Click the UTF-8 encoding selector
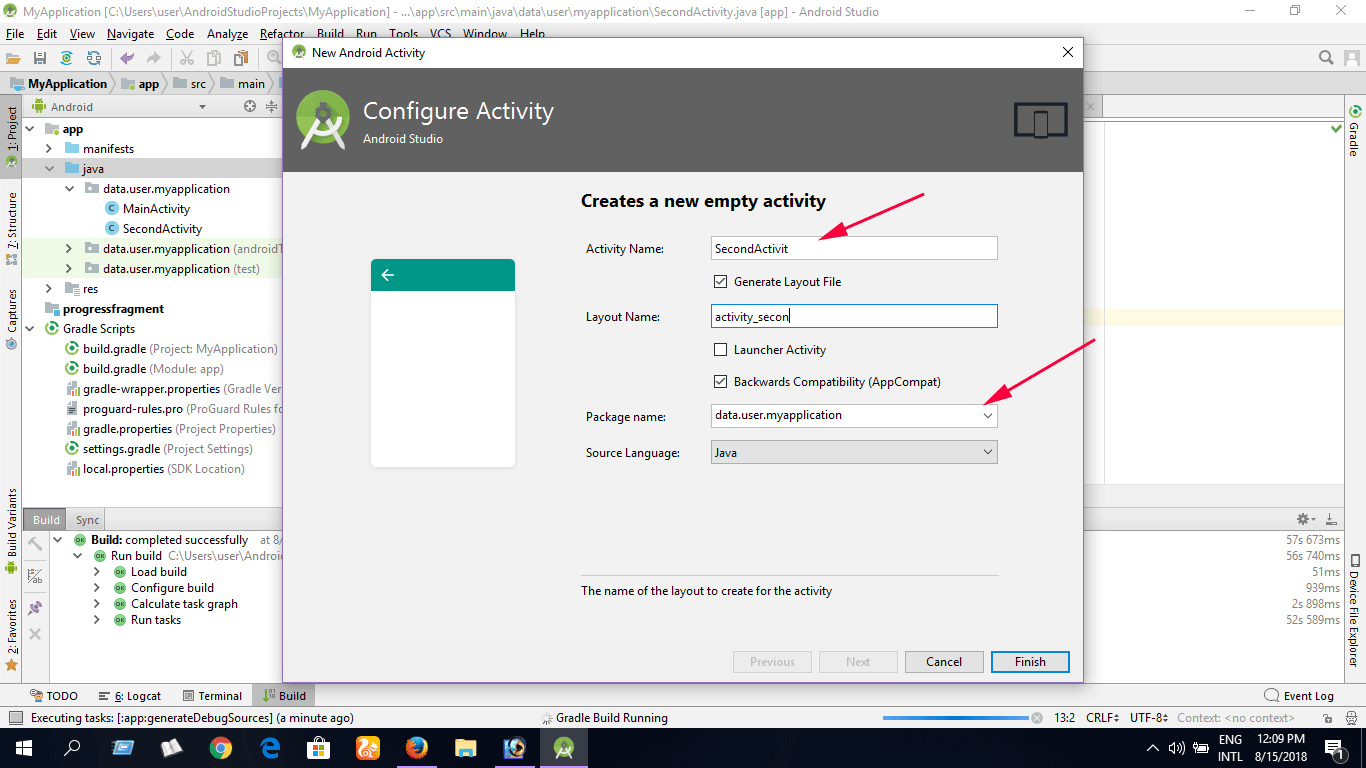Viewport: 1366px width, 768px height. (1149, 718)
